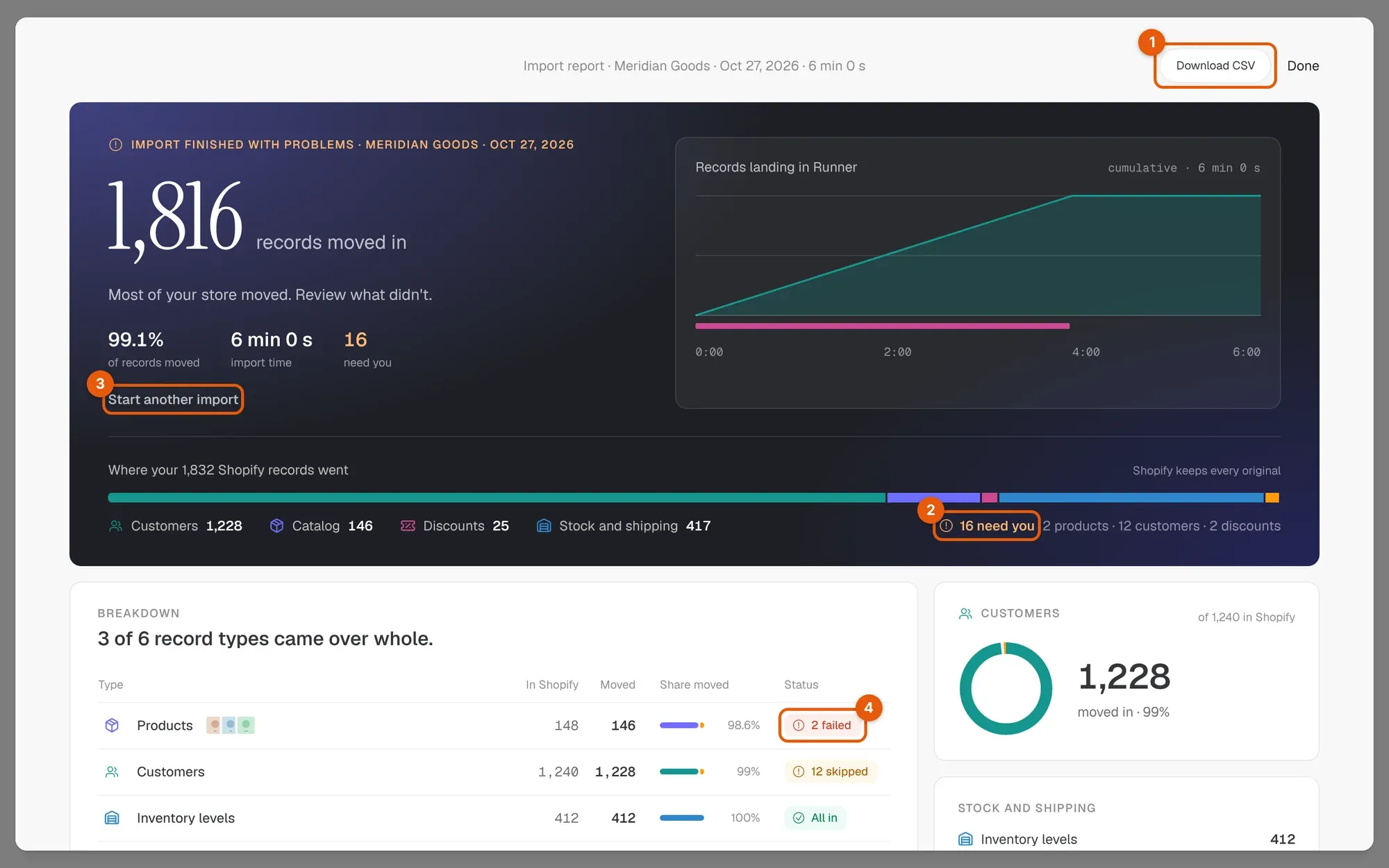Click the of 1,240 in Shopify label

(x=1246, y=617)
